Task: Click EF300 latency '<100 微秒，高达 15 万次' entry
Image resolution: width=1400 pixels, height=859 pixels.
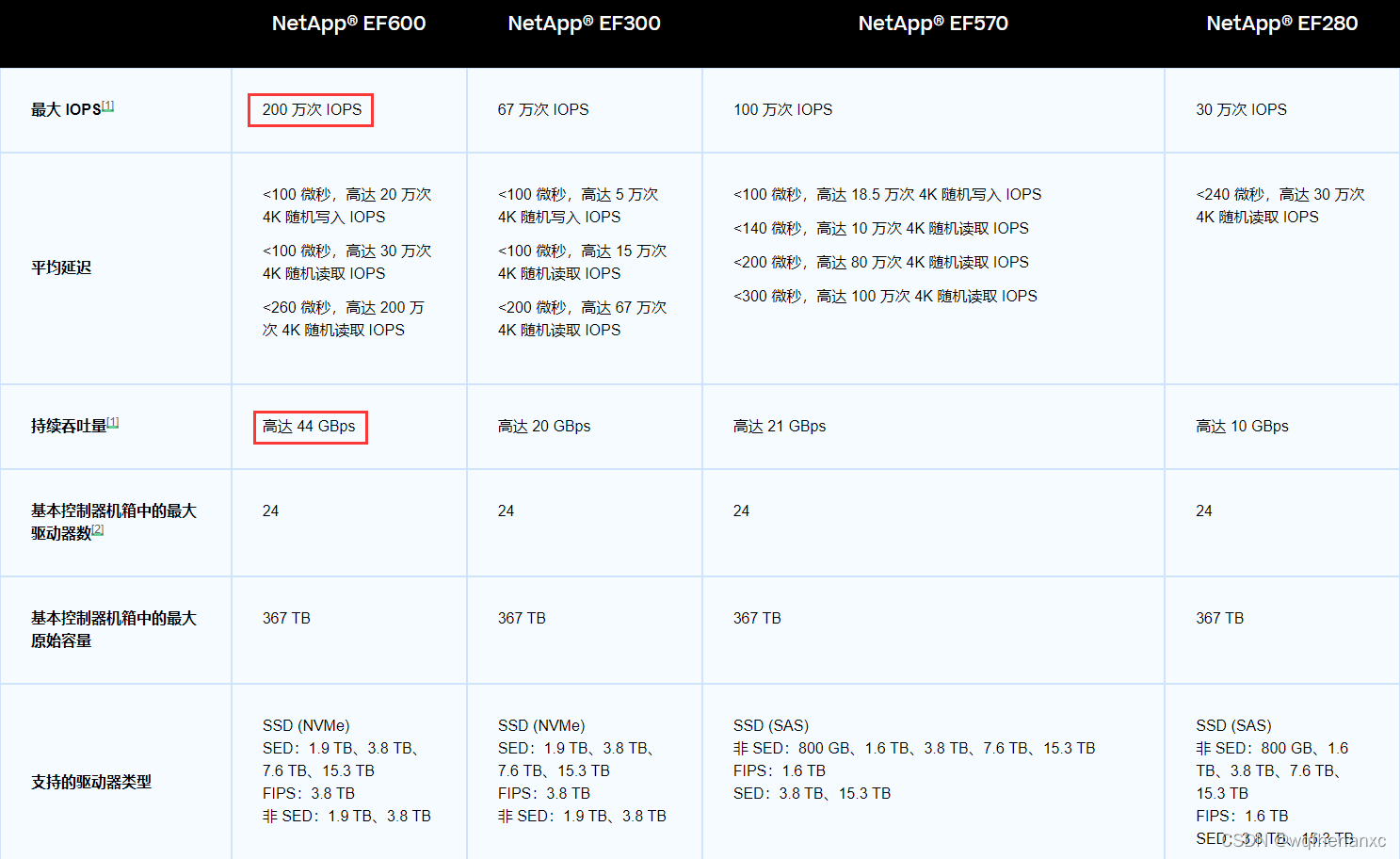Action: tap(582, 262)
